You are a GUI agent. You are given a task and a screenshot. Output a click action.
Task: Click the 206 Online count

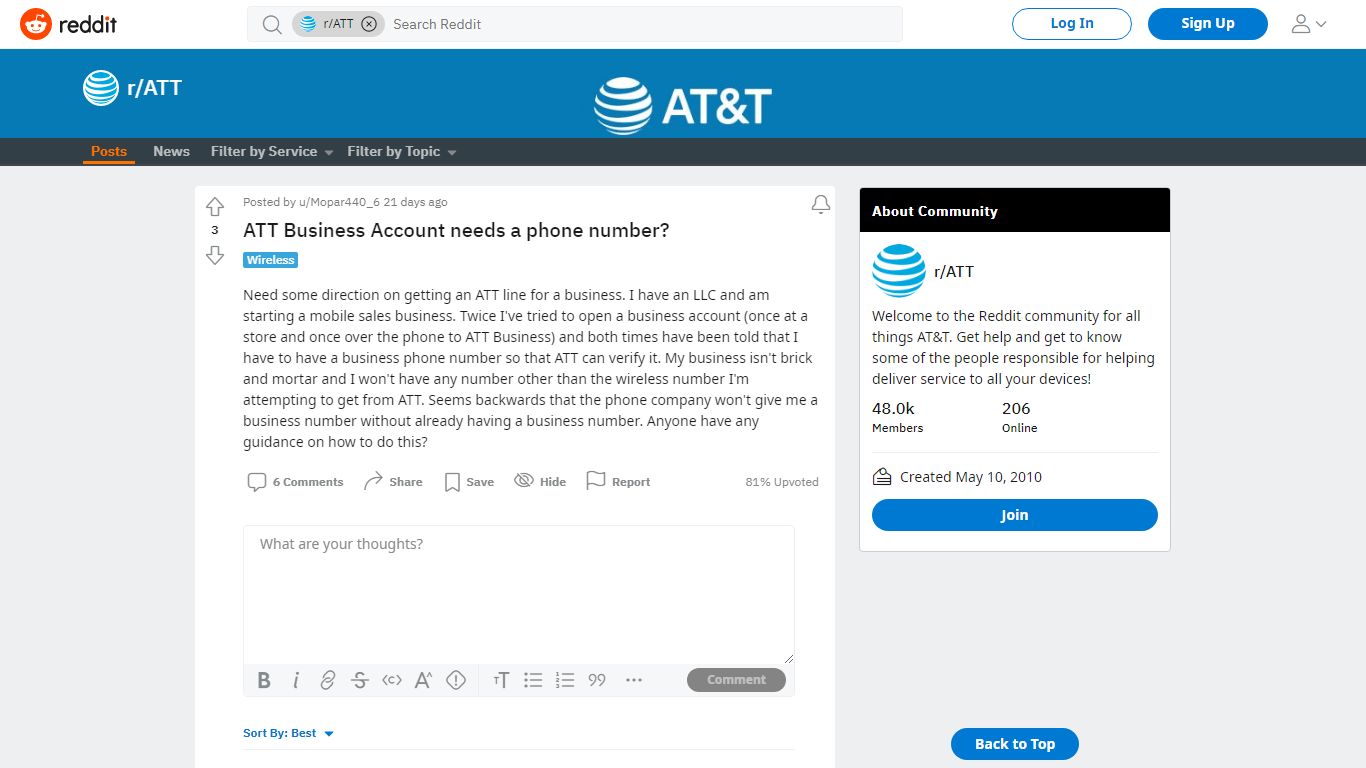tap(1020, 417)
